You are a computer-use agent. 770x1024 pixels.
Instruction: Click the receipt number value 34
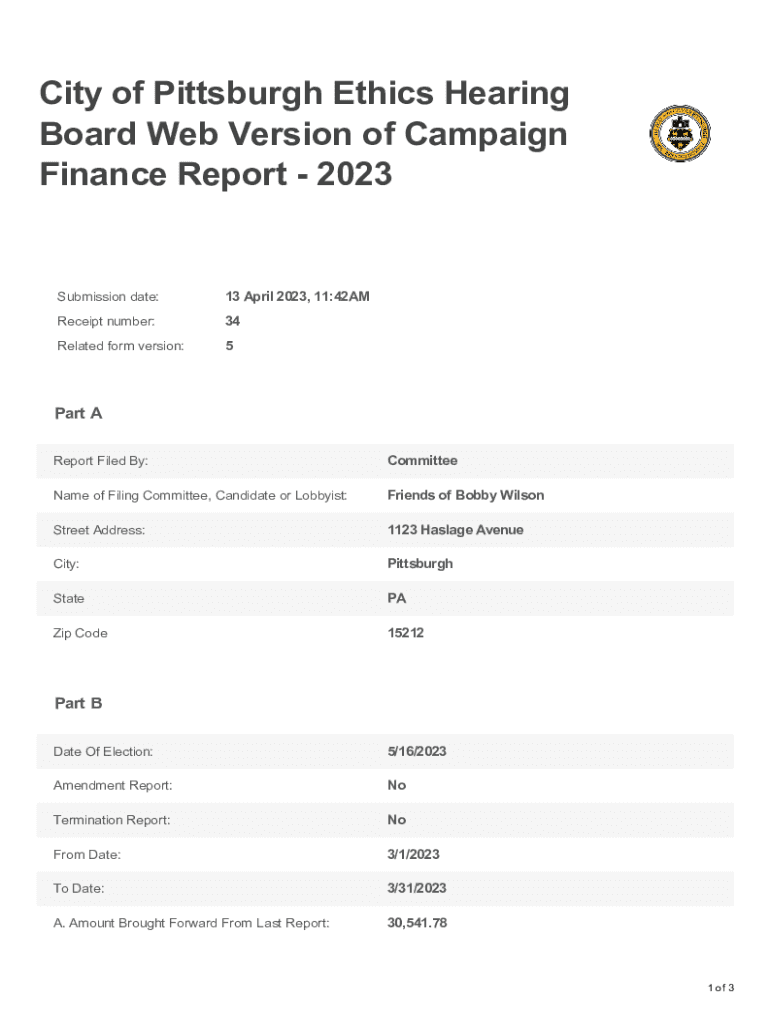(x=233, y=321)
